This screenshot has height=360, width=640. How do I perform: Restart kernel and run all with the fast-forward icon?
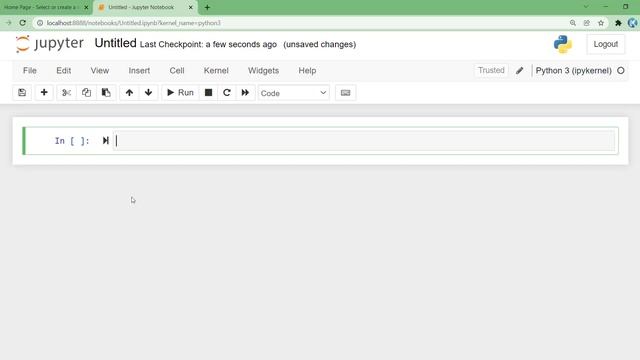tap(245, 93)
